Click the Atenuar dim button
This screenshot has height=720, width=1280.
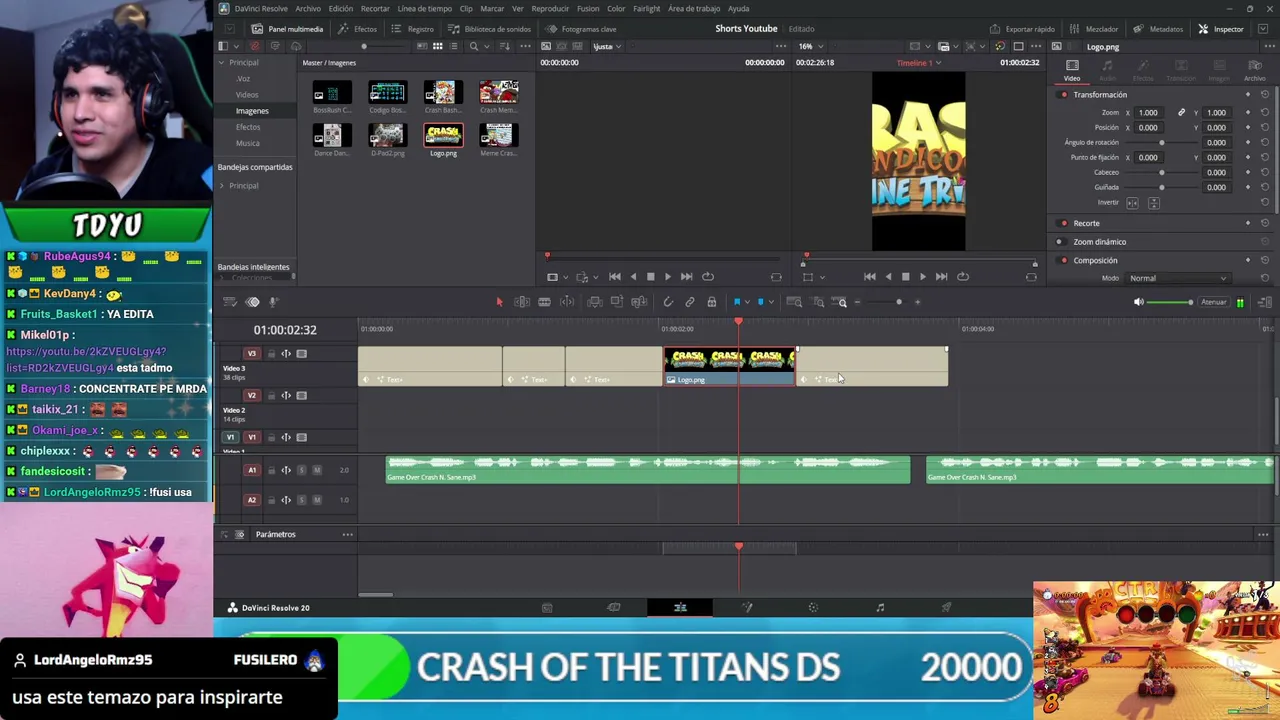[x=1214, y=302]
